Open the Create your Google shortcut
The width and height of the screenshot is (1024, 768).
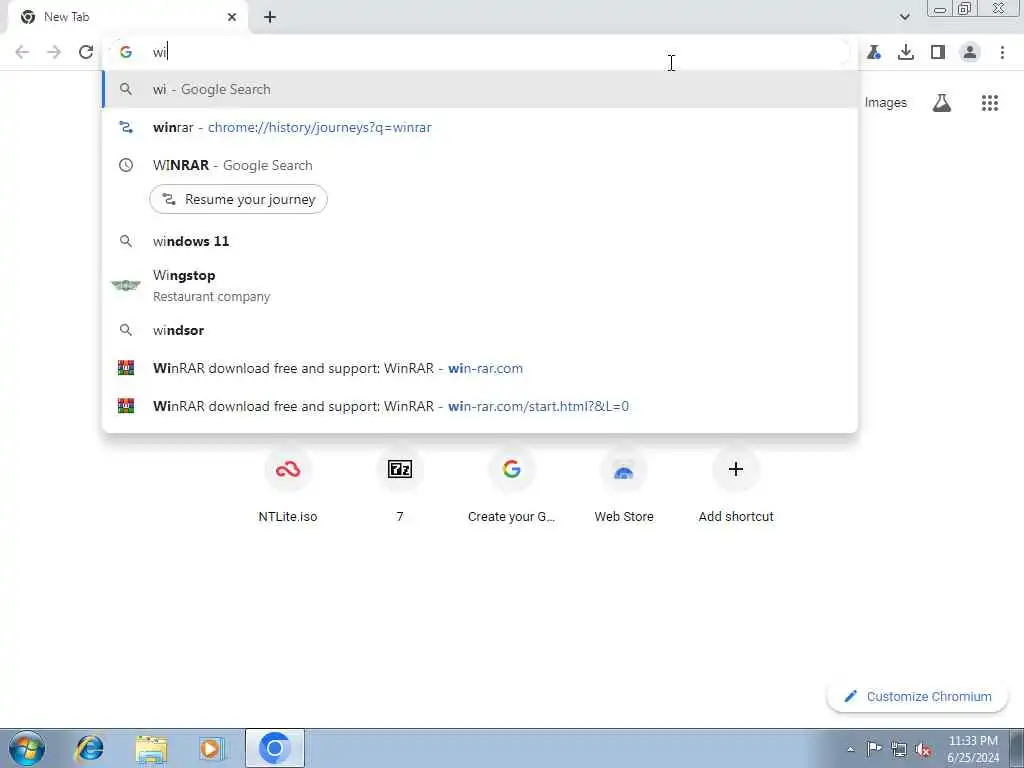511,485
